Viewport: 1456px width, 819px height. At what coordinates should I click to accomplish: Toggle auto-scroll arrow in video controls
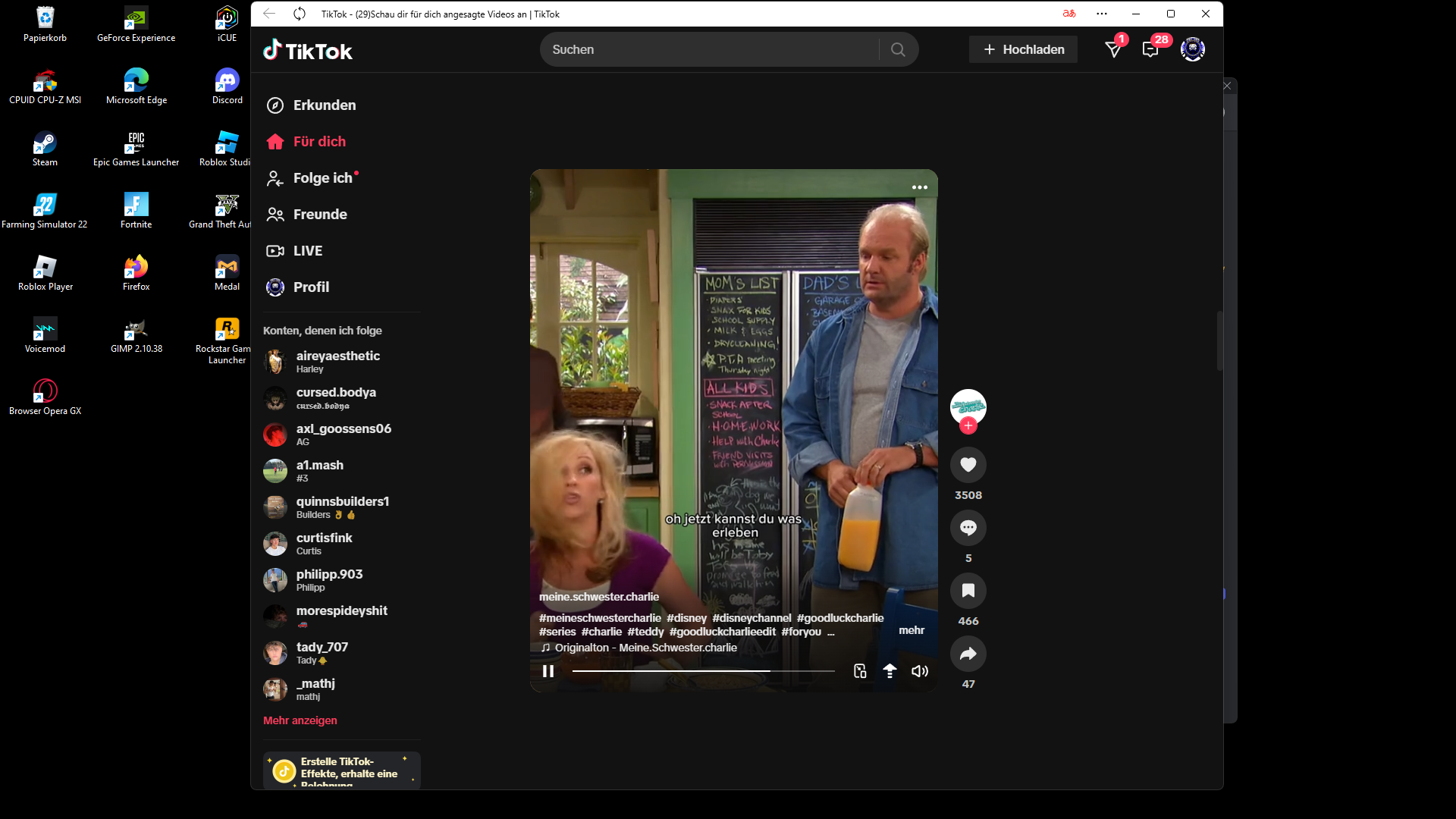tap(890, 671)
